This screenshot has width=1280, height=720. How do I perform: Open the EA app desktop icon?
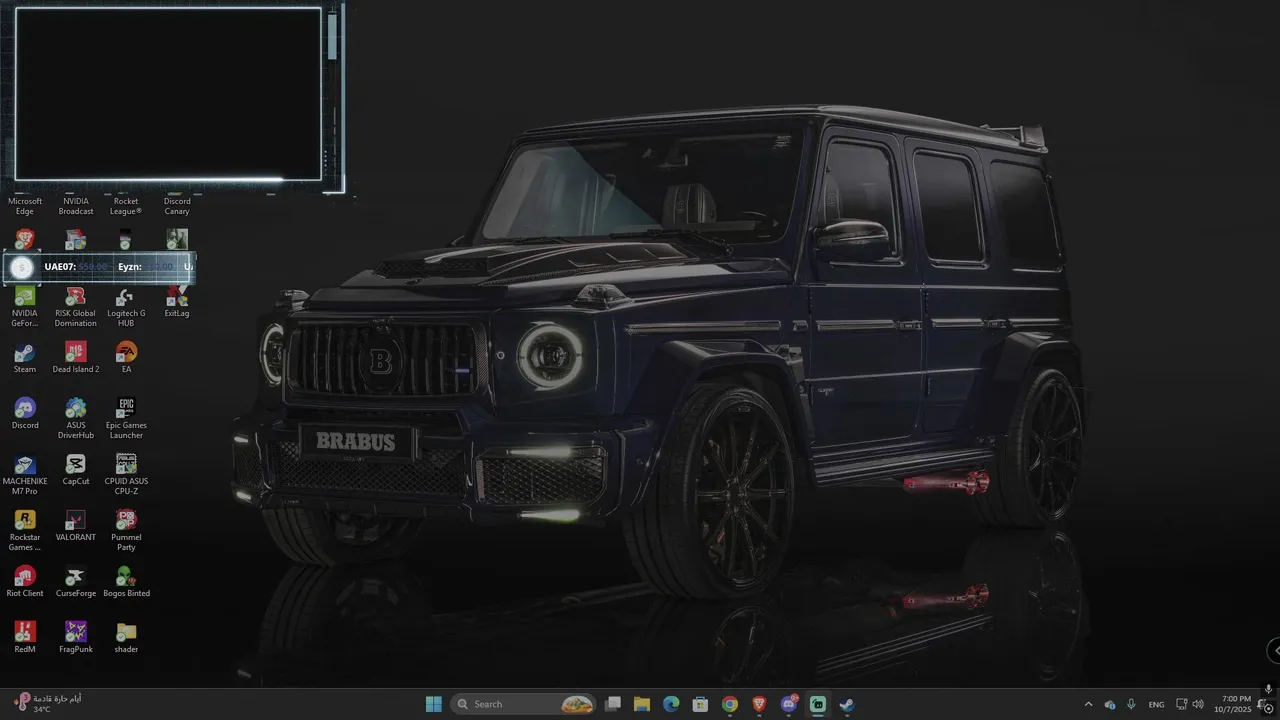[126, 357]
